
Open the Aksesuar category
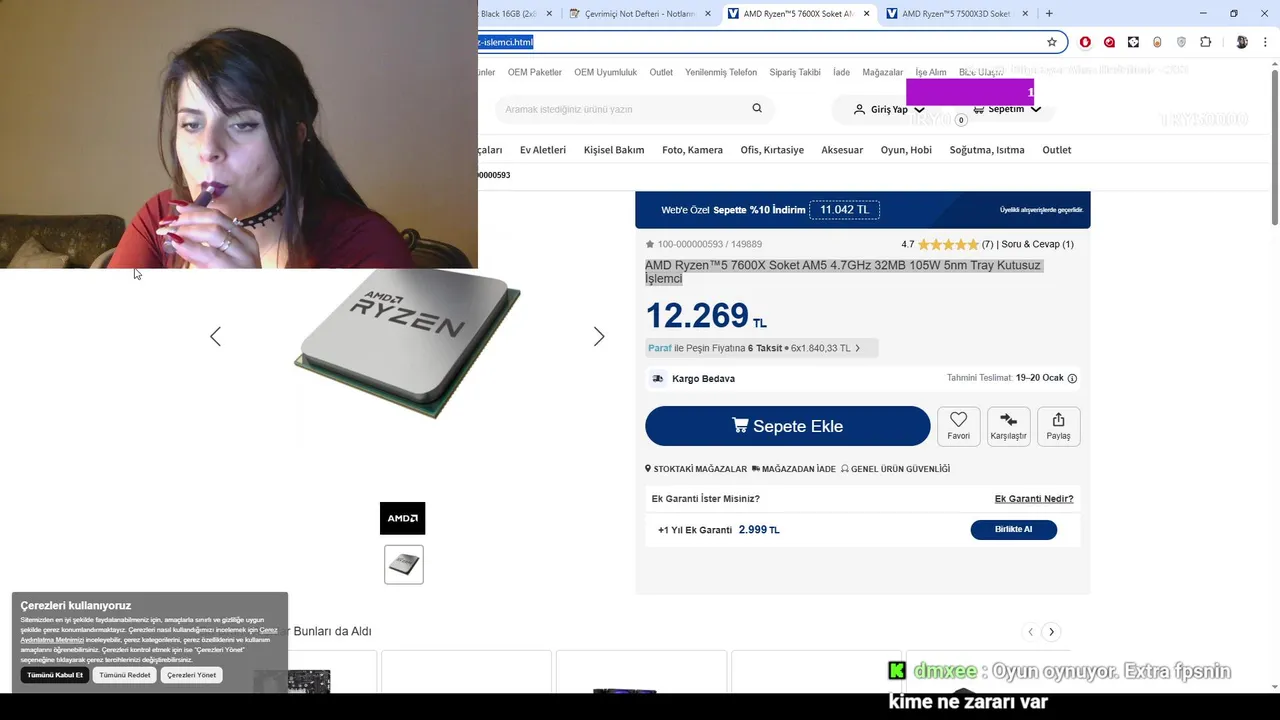[842, 150]
